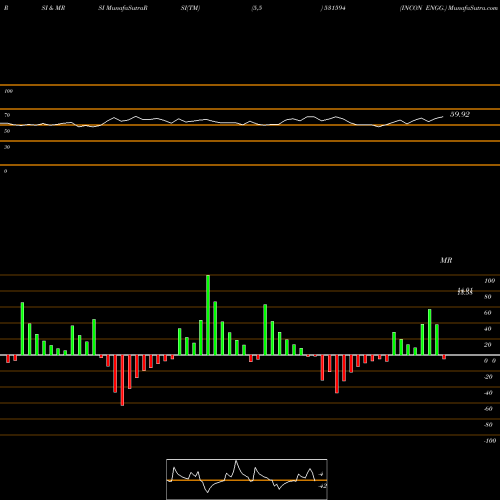The image size is (500, 500).
Task: Click the "SI(TM)" header text
Action: (x=190, y=8)
